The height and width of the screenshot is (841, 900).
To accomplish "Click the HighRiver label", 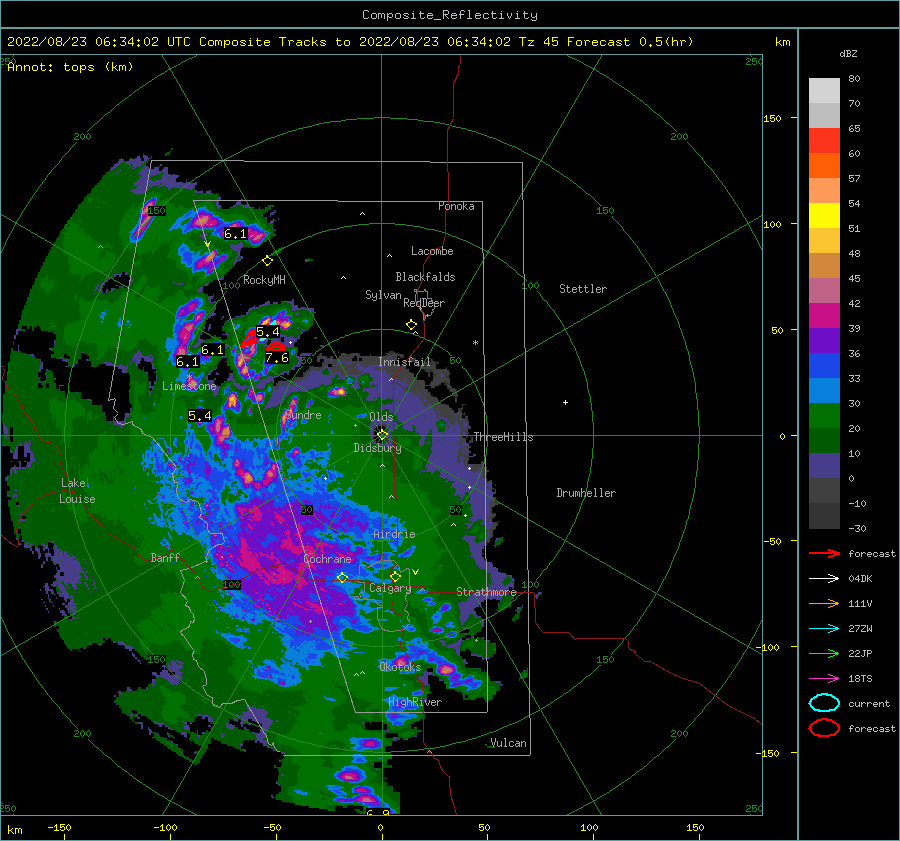I will 415,702.
